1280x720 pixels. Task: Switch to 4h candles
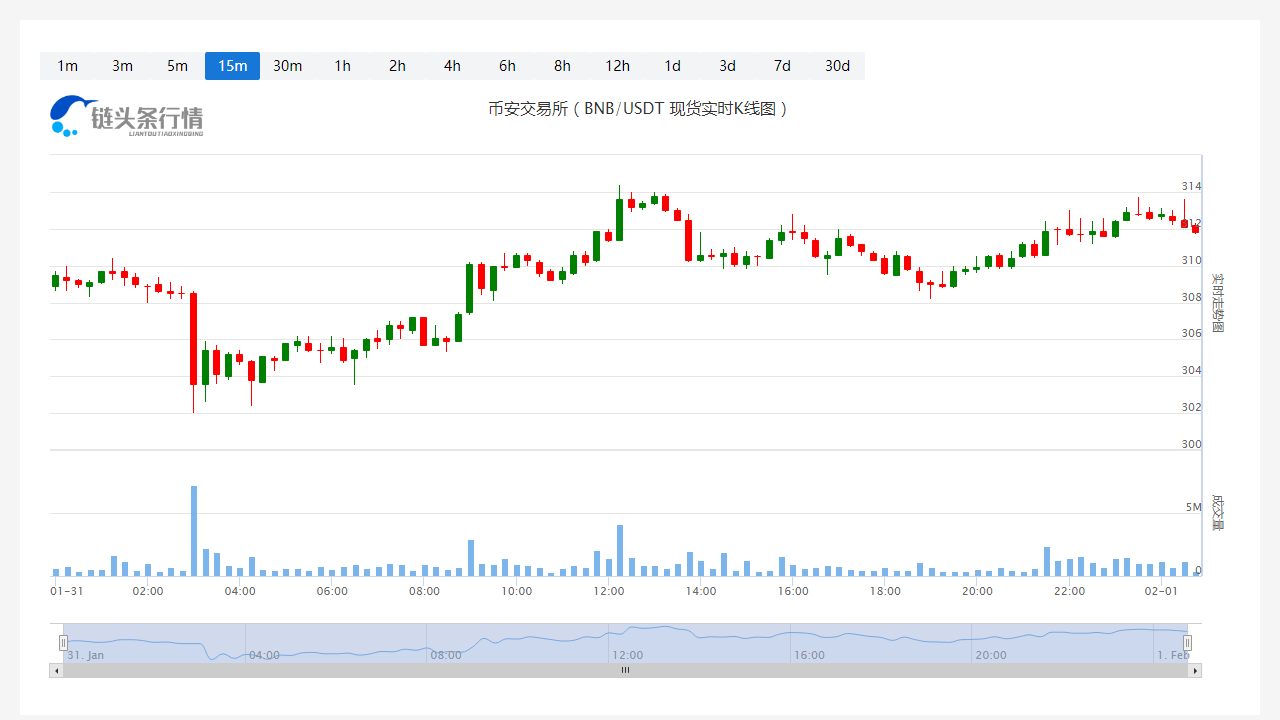tap(452, 66)
